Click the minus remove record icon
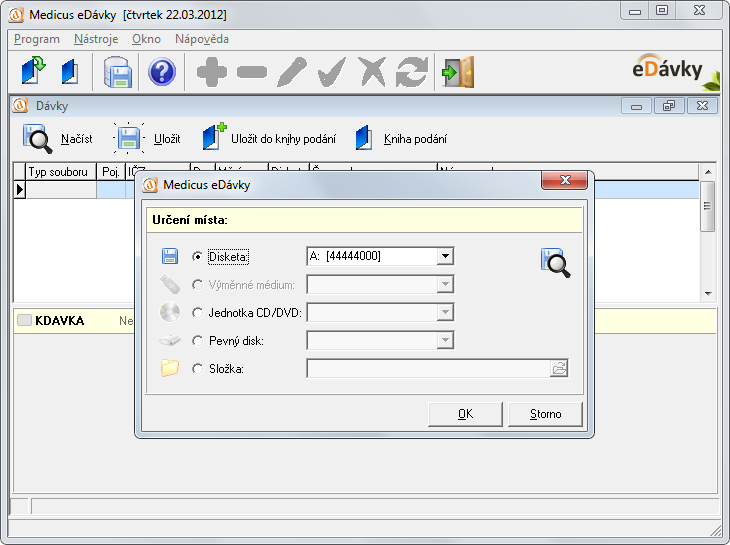This screenshot has height=545, width=730. click(252, 72)
